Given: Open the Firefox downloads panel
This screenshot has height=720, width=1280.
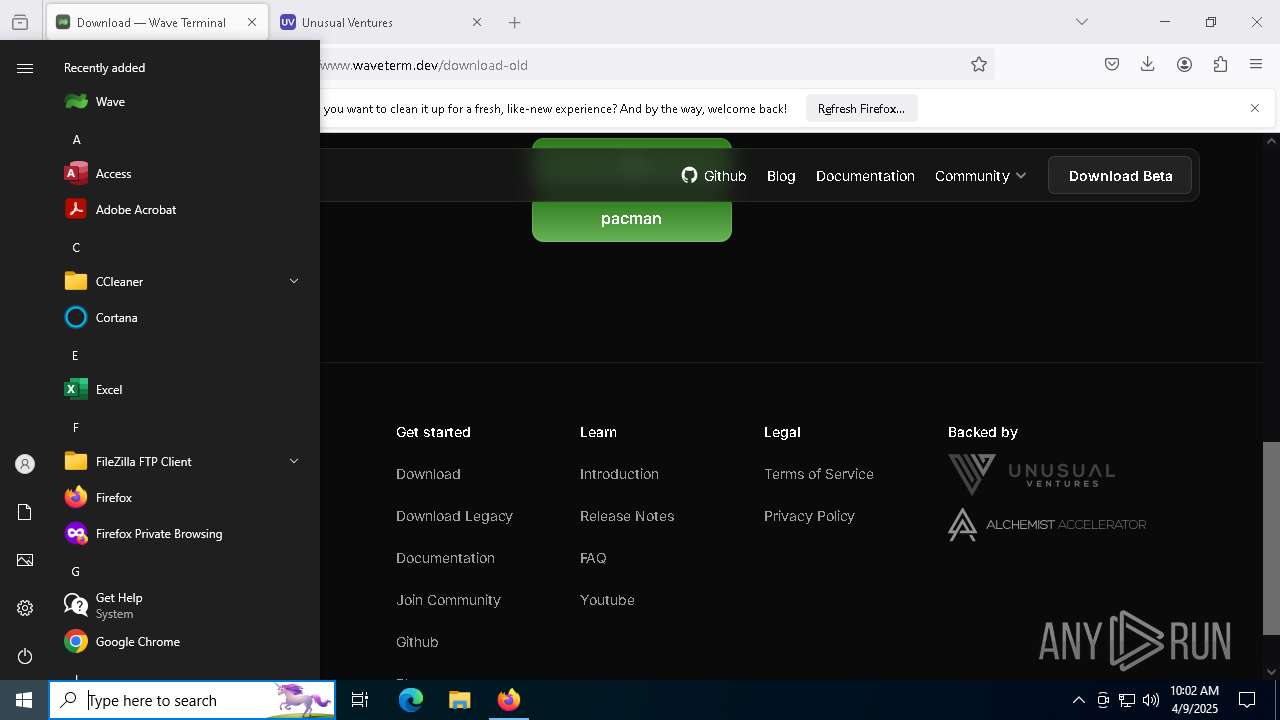Looking at the screenshot, I should point(1148,65).
